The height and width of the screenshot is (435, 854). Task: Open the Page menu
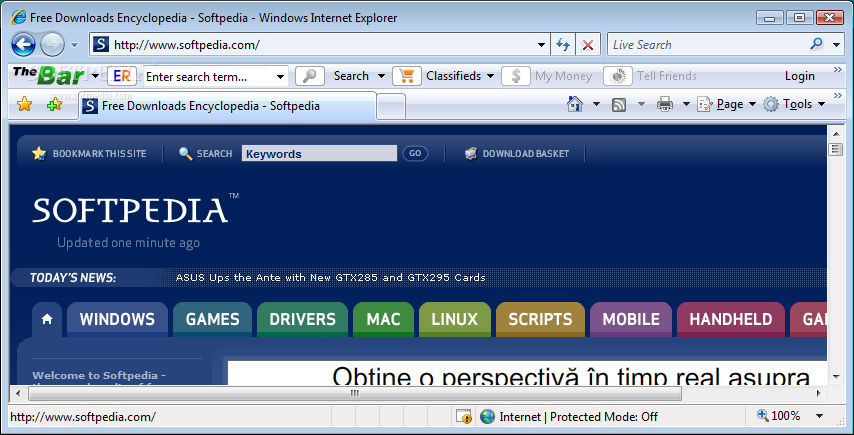coord(727,104)
